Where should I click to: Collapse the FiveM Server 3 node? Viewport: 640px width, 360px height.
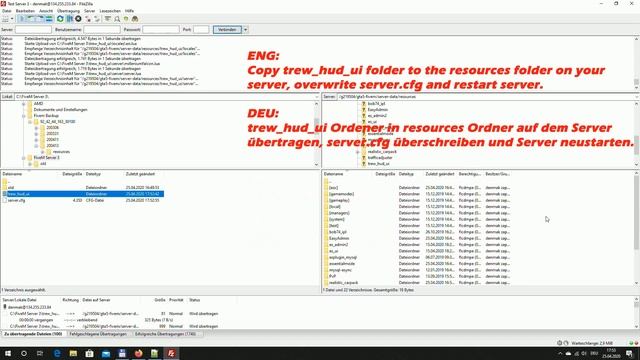[24, 158]
